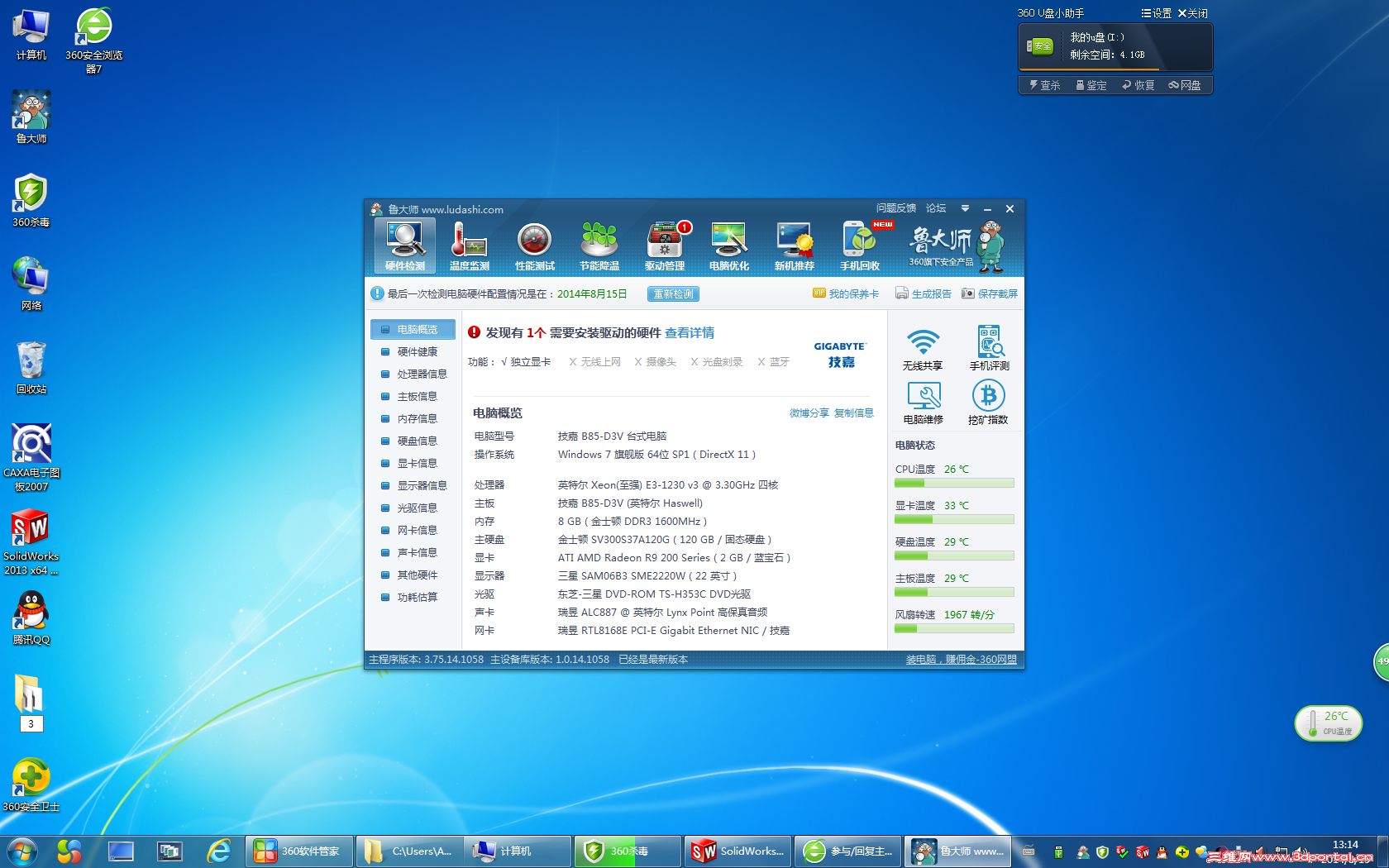The image size is (1389, 868).
Task: Click 生成报告 to generate a report
Action: 924,293
